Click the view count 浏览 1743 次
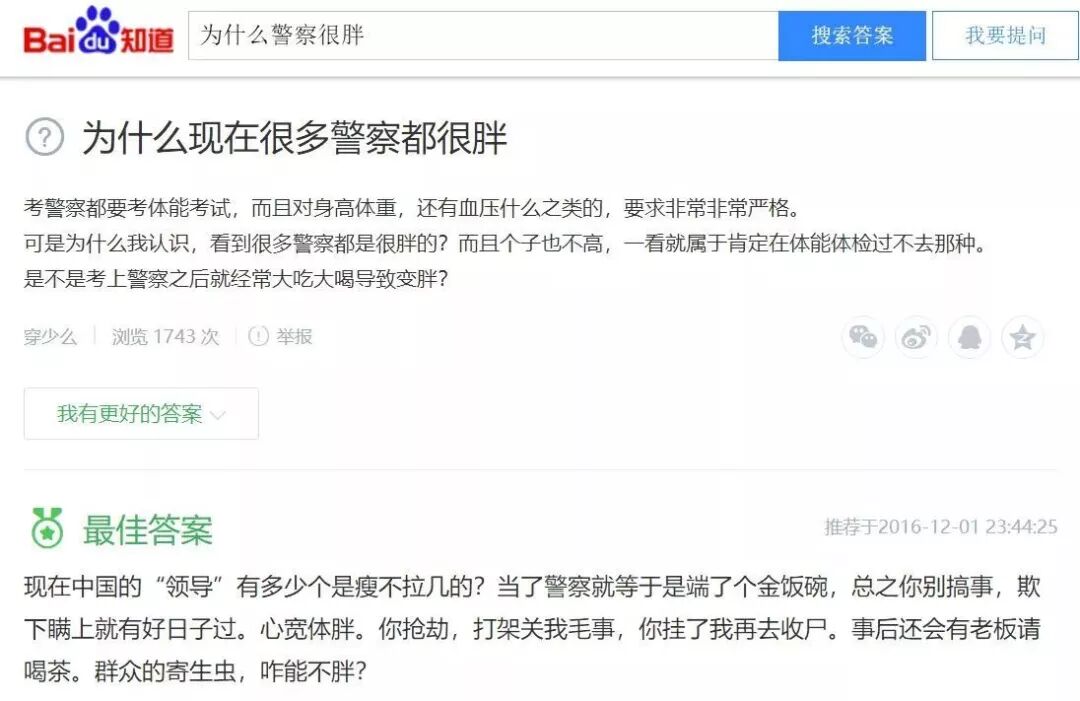This screenshot has width=1080, height=701. click(x=165, y=336)
